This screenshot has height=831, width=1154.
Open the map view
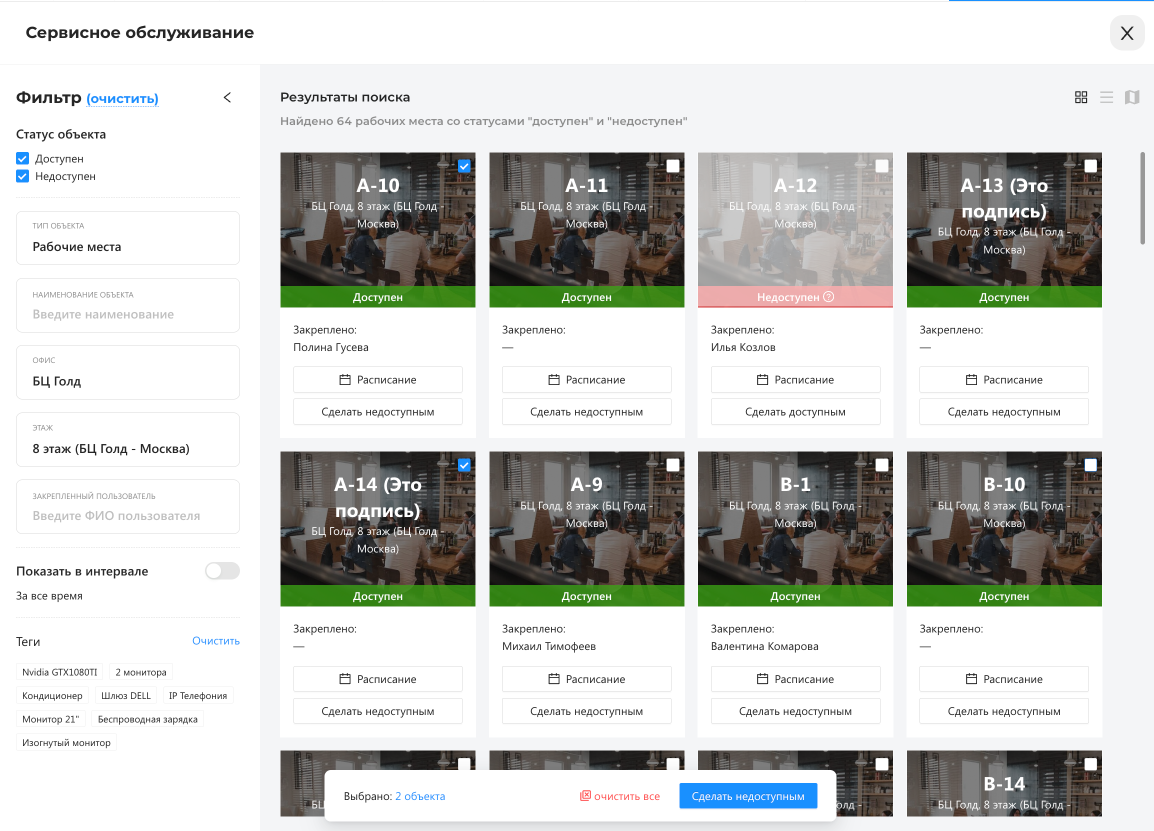1132,97
